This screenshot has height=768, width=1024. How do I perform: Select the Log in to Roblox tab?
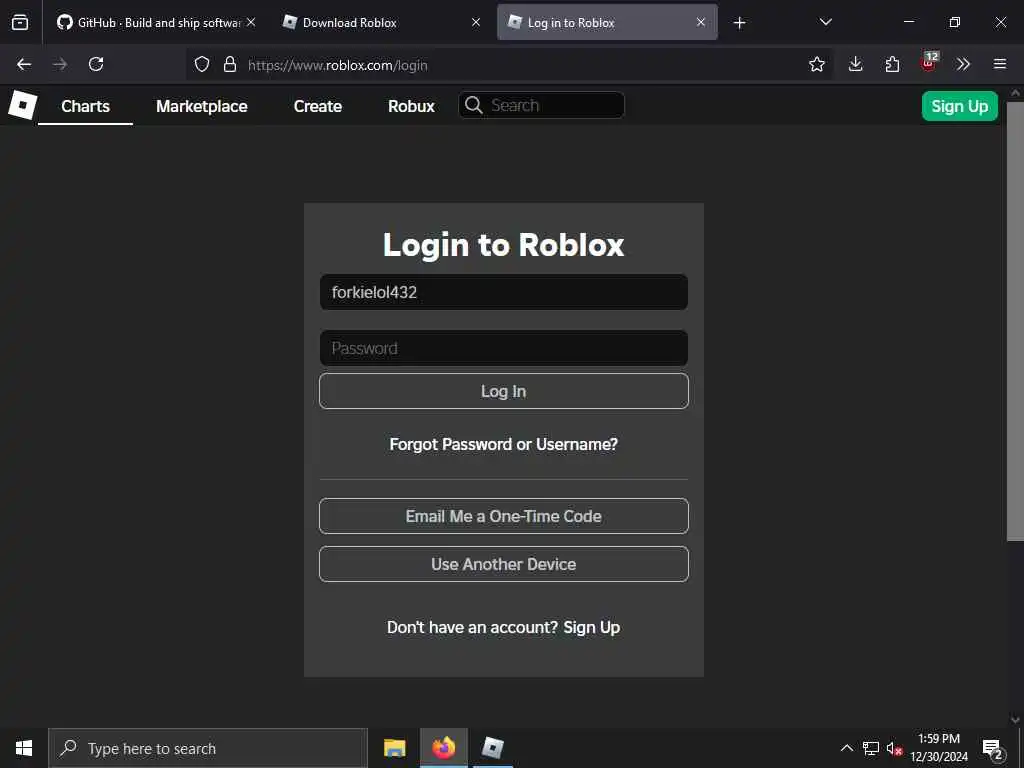(x=607, y=22)
